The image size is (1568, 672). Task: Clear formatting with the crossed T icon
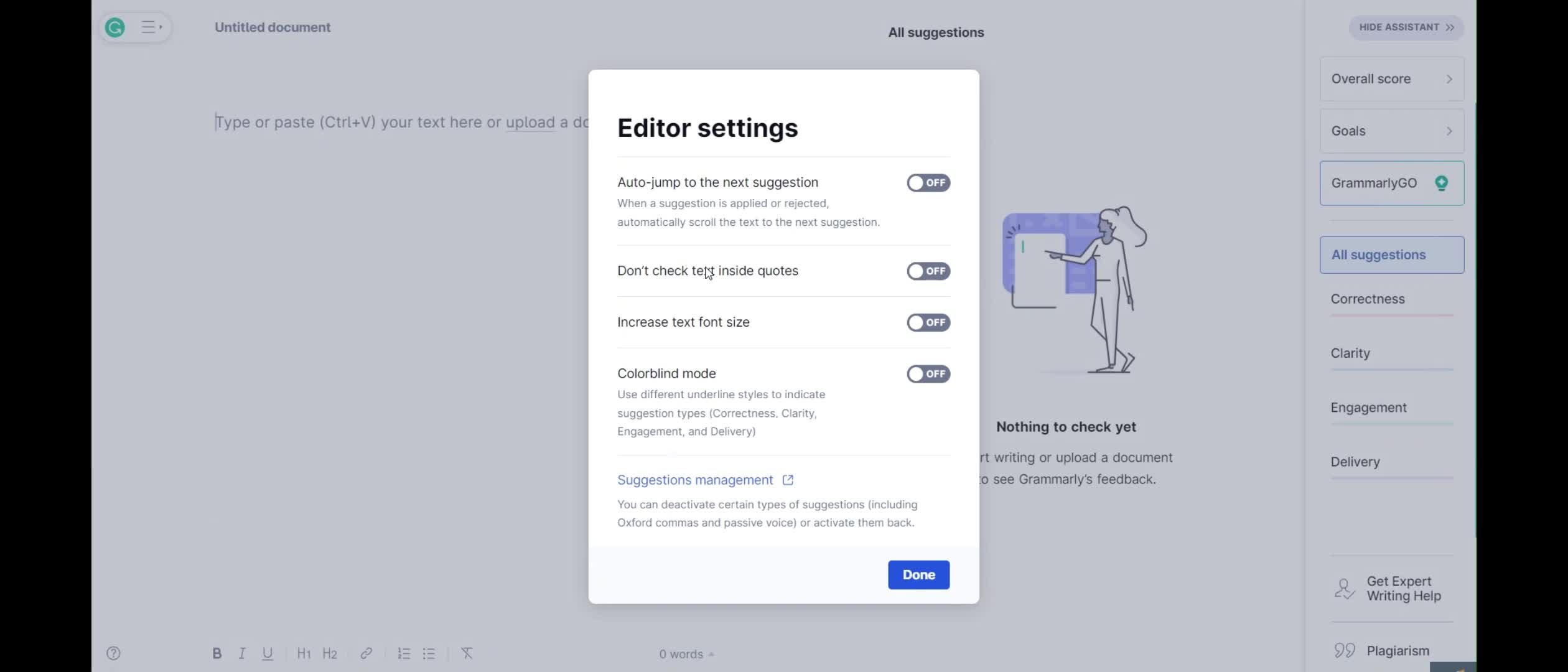467,653
